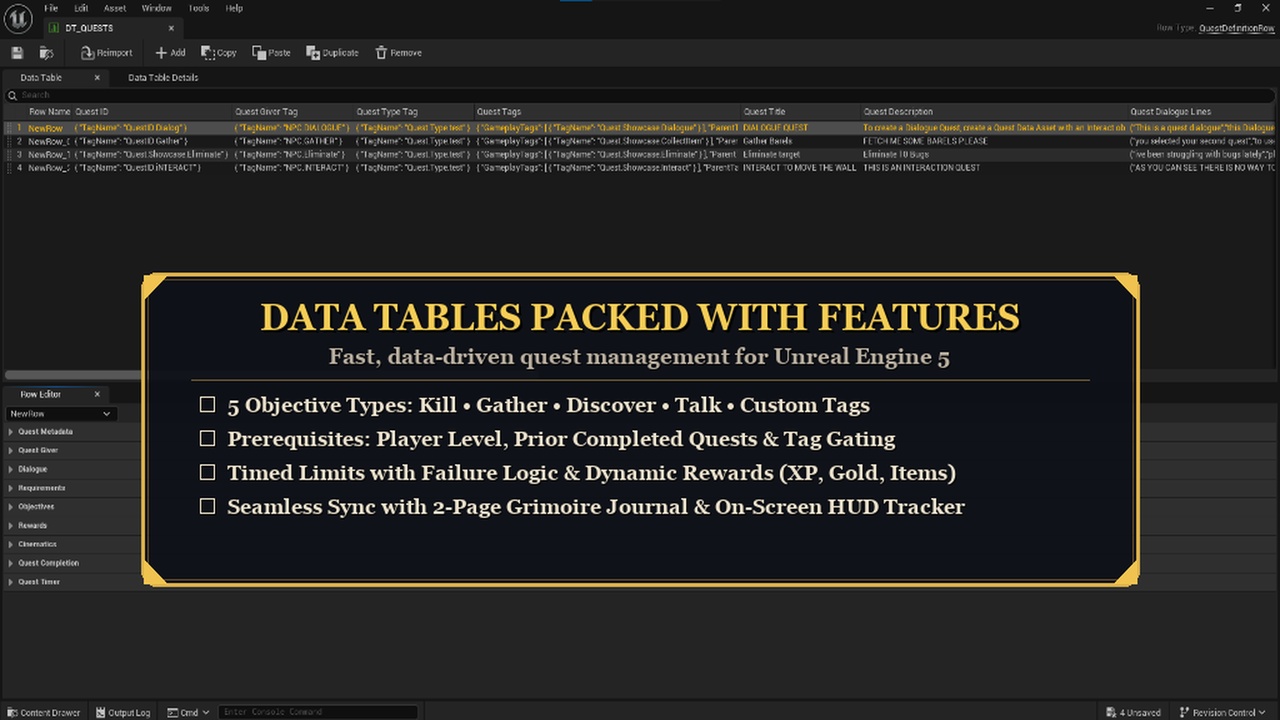Select the QuestID.INTERACT row cell
This screenshot has height=720, width=1280.
pyautogui.click(x=137, y=167)
